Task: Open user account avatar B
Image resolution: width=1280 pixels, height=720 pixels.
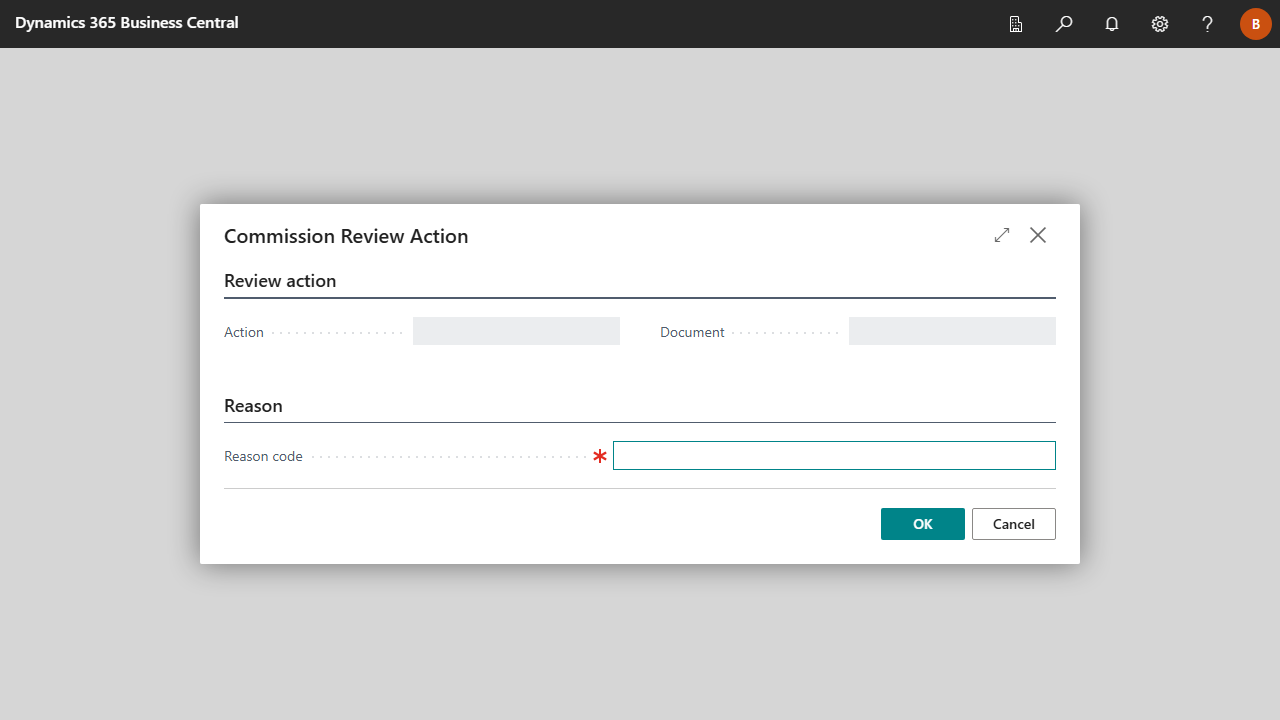Action: pyautogui.click(x=1256, y=24)
